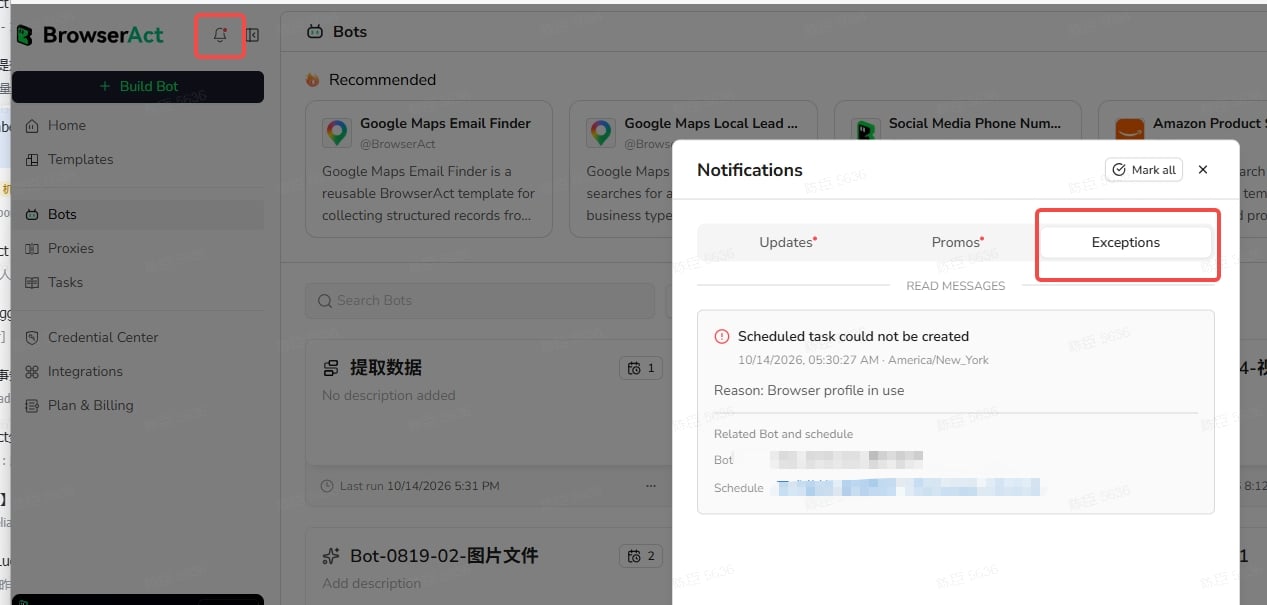The image size is (1267, 605).
Task: Click the red exception warning icon
Action: tap(722, 336)
